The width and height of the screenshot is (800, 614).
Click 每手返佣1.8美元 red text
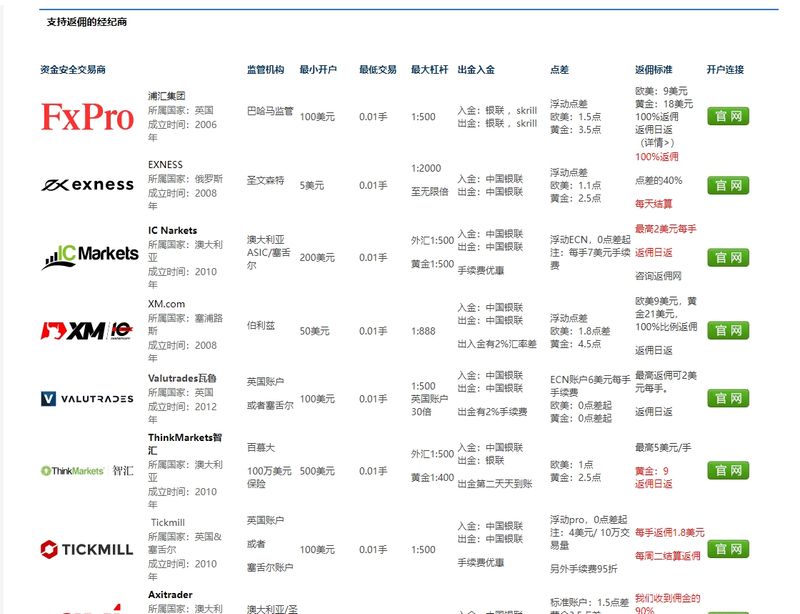670,532
